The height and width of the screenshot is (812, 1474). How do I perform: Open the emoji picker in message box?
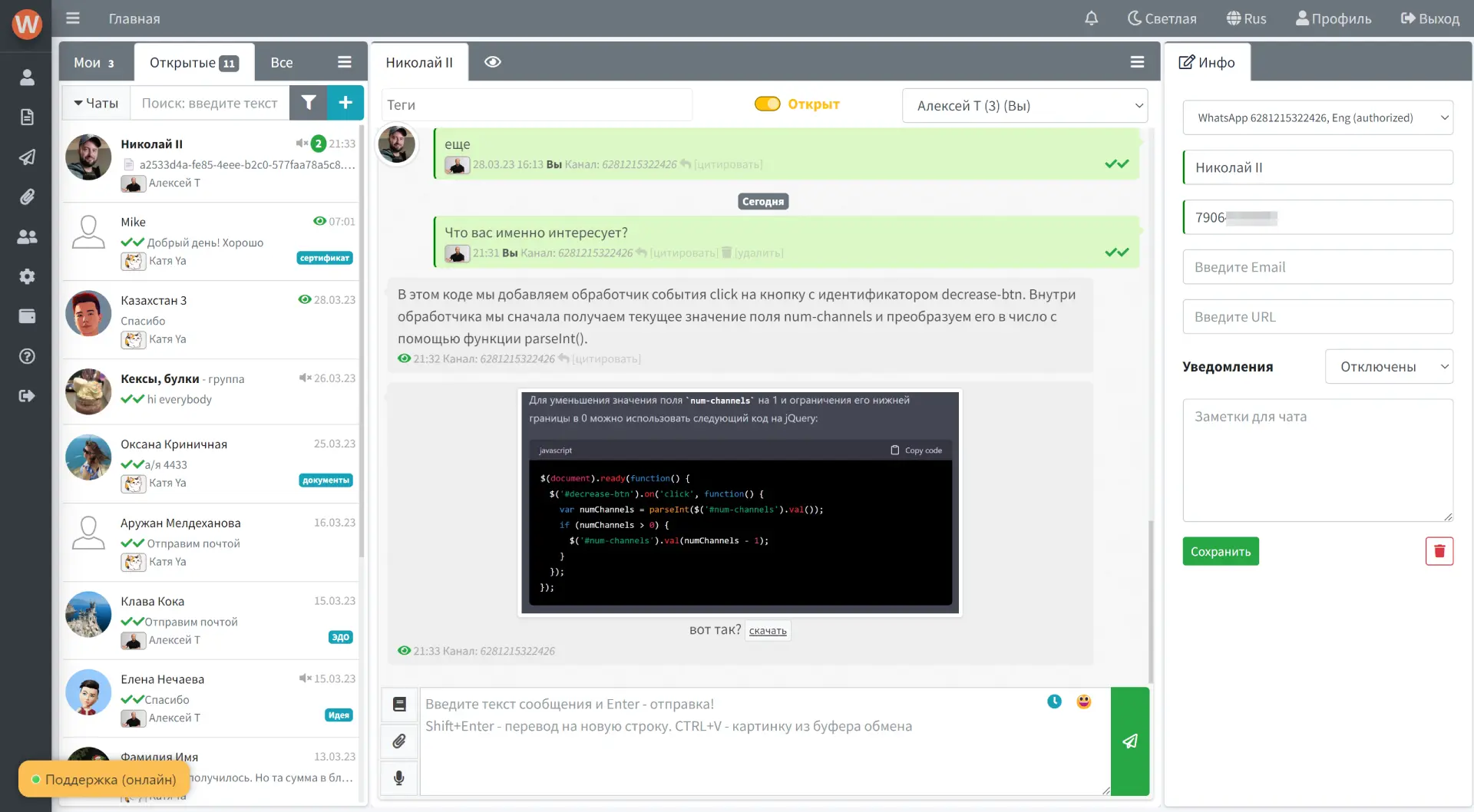pyautogui.click(x=1083, y=701)
